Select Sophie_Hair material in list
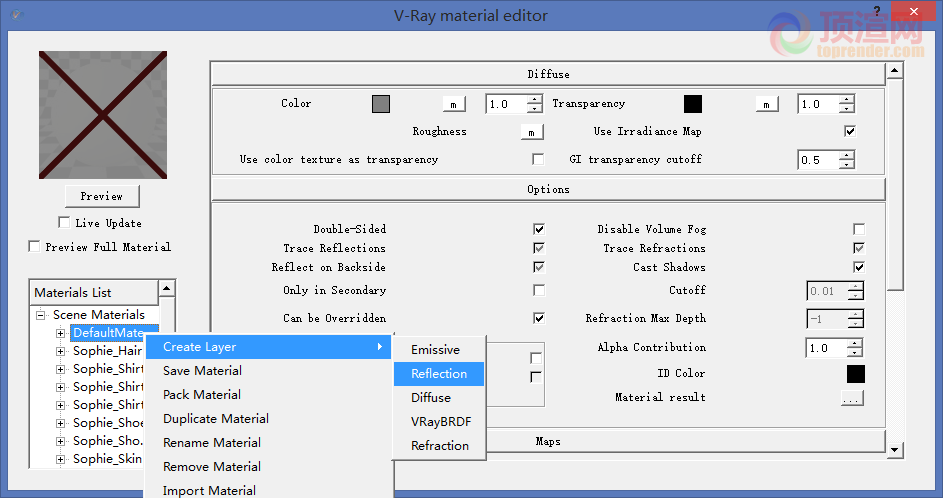 point(107,351)
